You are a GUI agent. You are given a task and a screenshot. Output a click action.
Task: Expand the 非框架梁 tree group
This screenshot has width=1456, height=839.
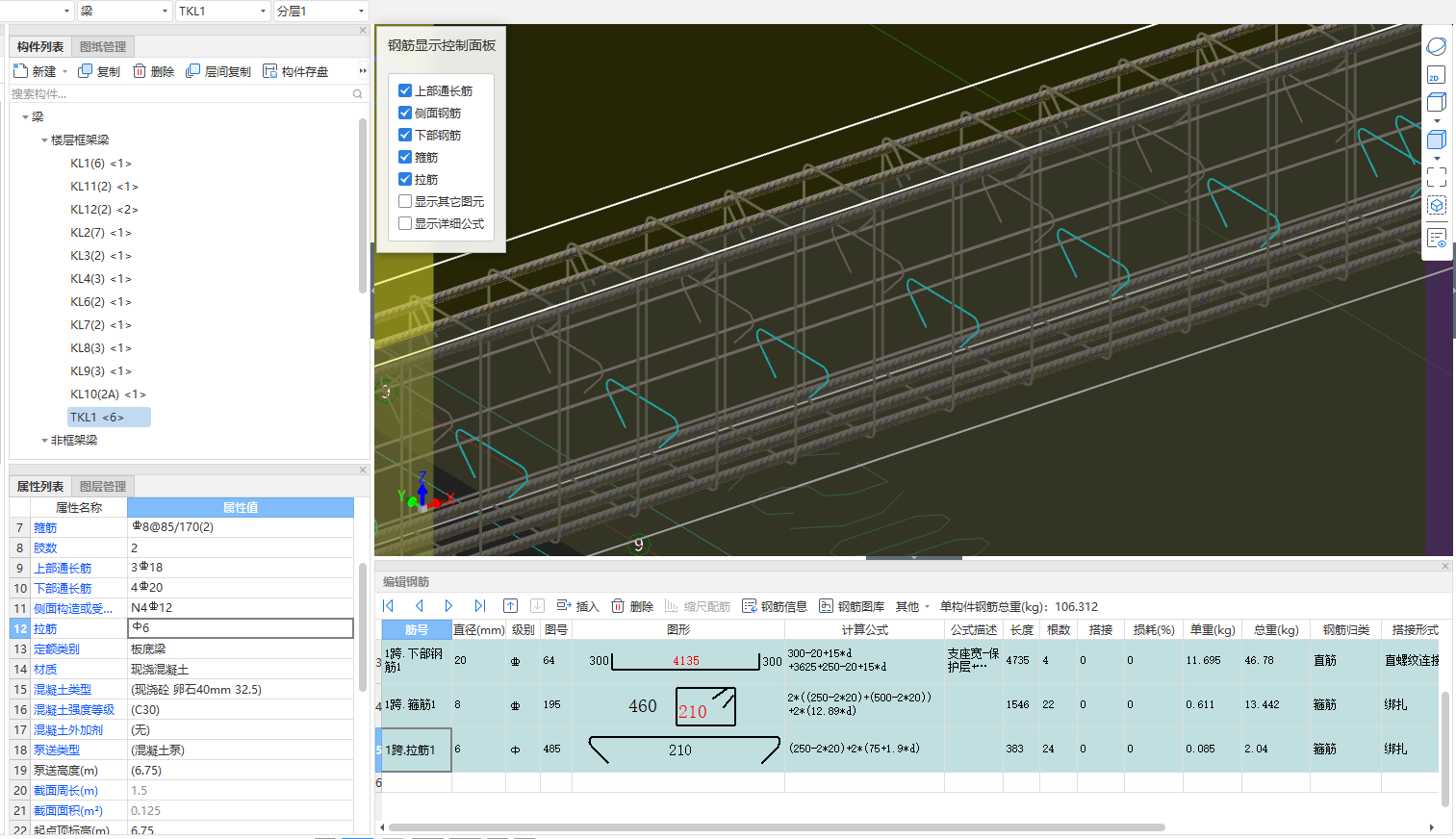44,441
